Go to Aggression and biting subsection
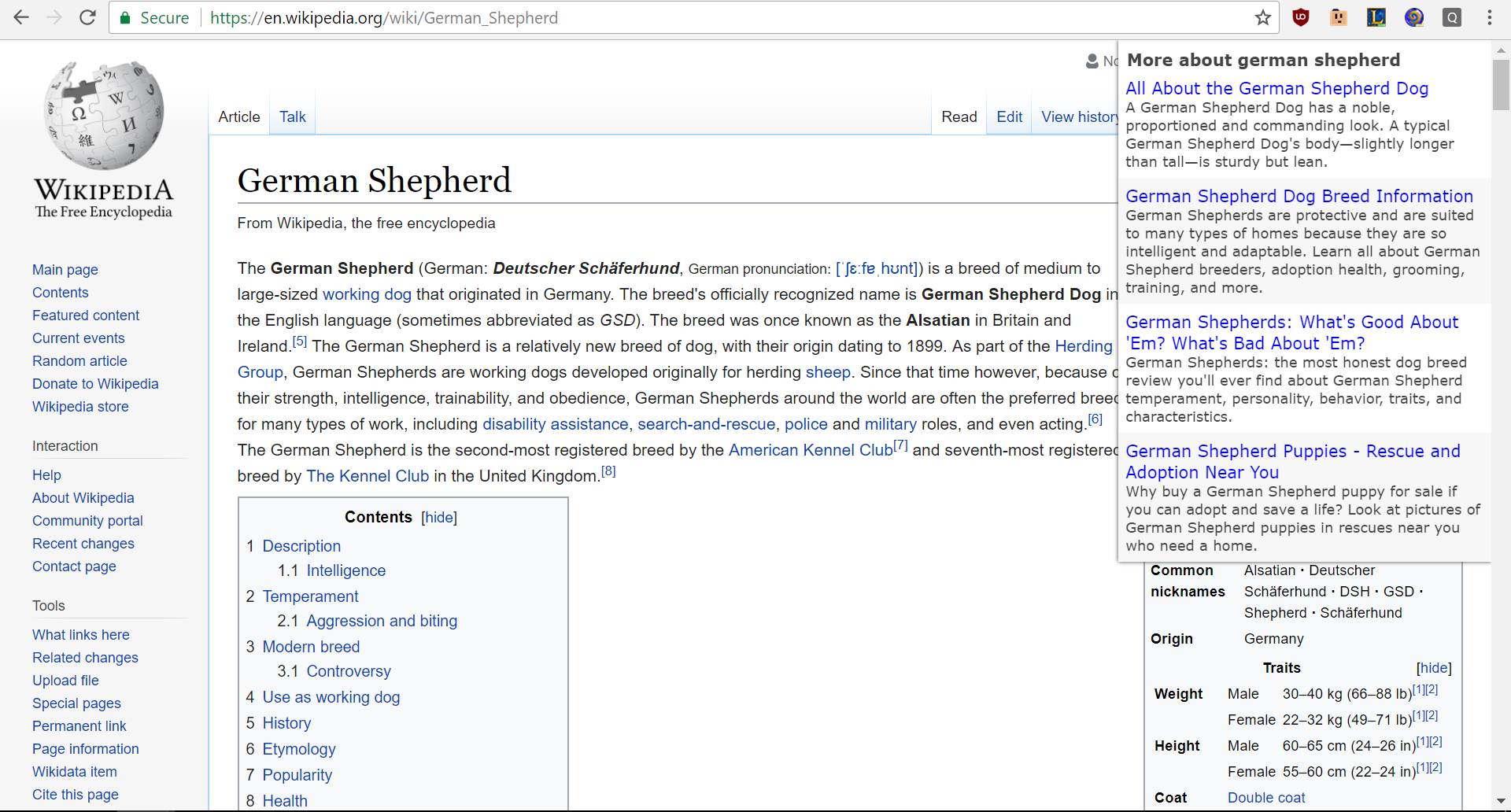1511x812 pixels. (382, 621)
